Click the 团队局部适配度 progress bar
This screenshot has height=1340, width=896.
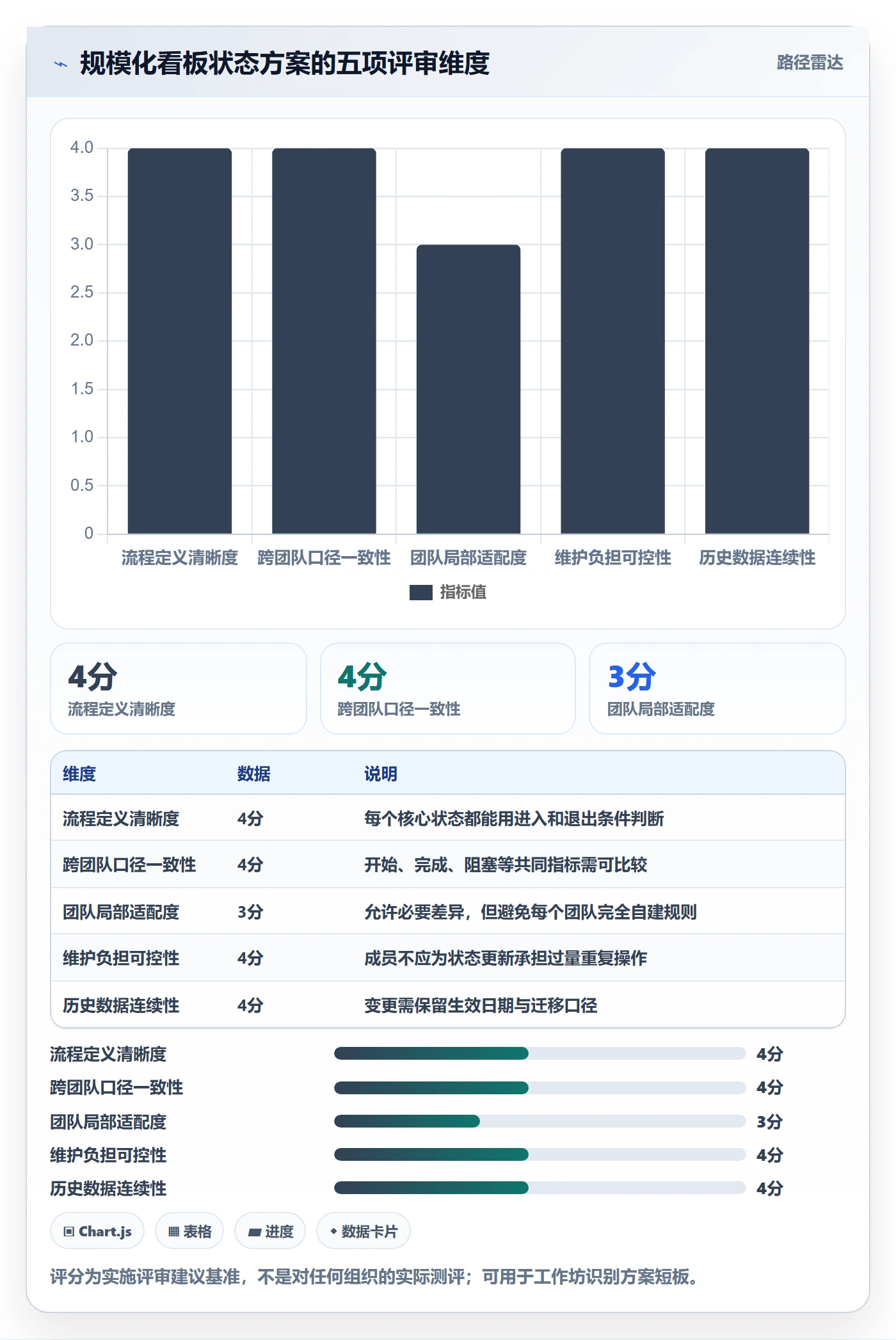point(540,1121)
